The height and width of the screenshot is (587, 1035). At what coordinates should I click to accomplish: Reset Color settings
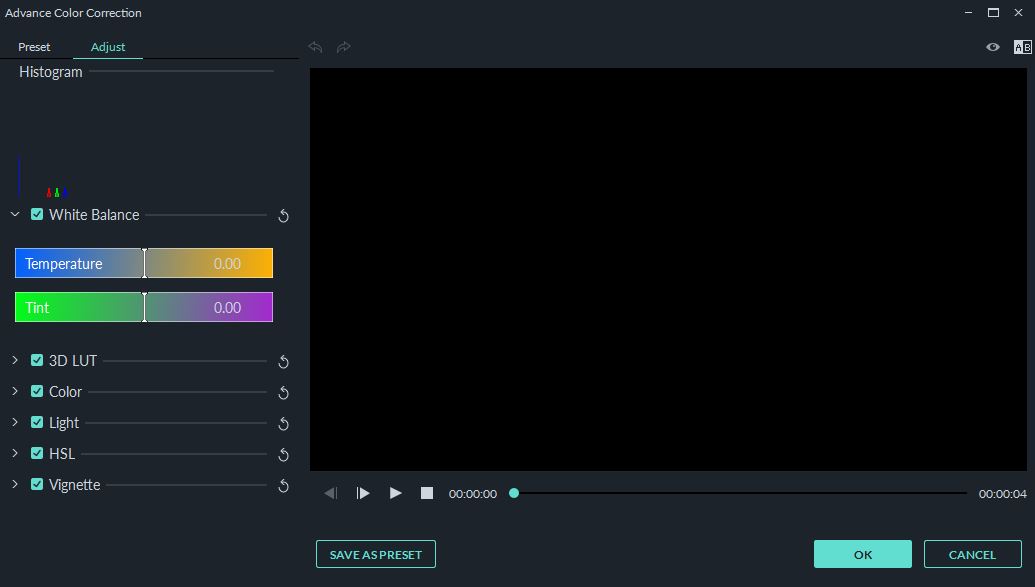click(x=283, y=393)
